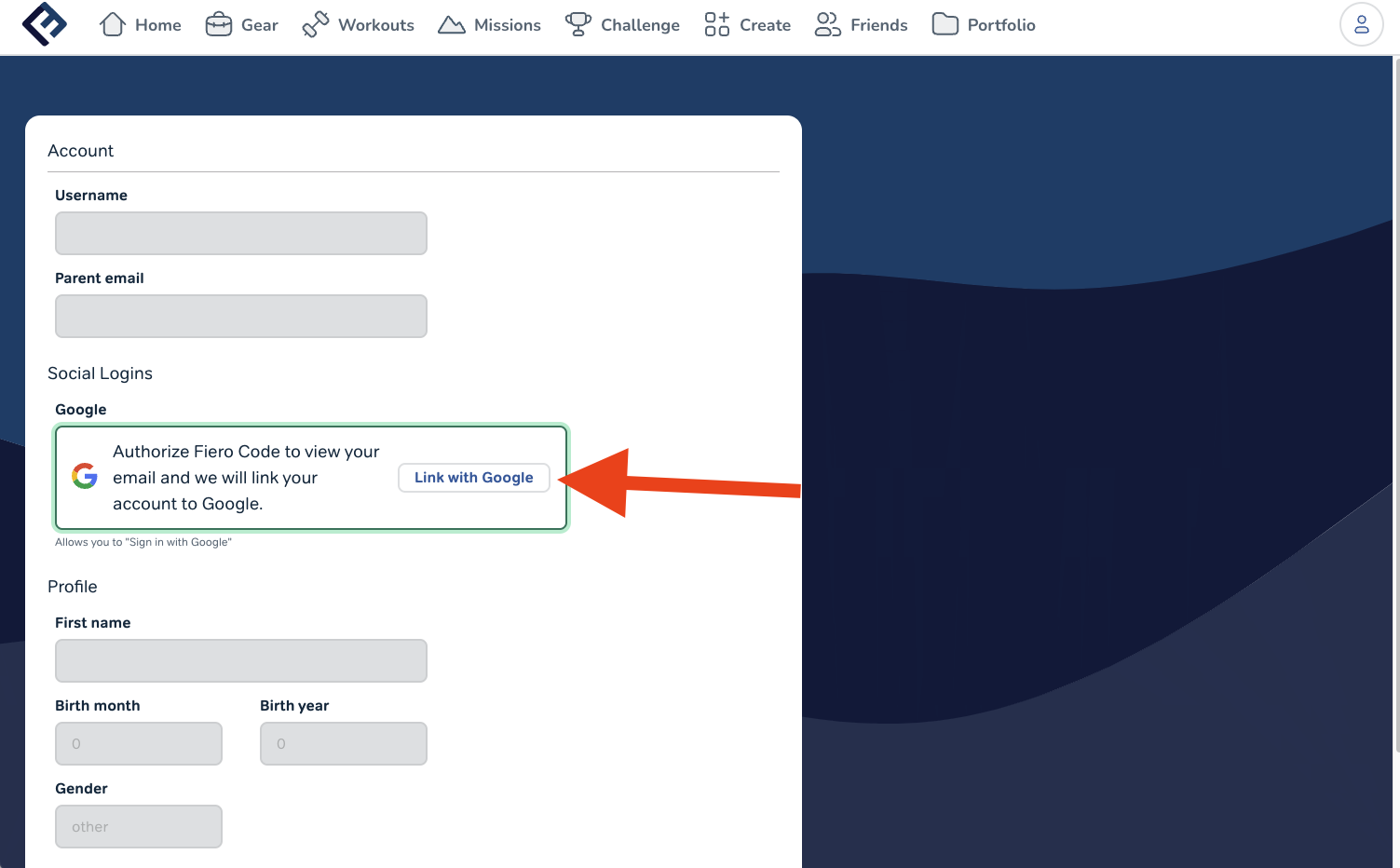The image size is (1400, 868).
Task: Click the Birth month field
Action: tap(139, 743)
